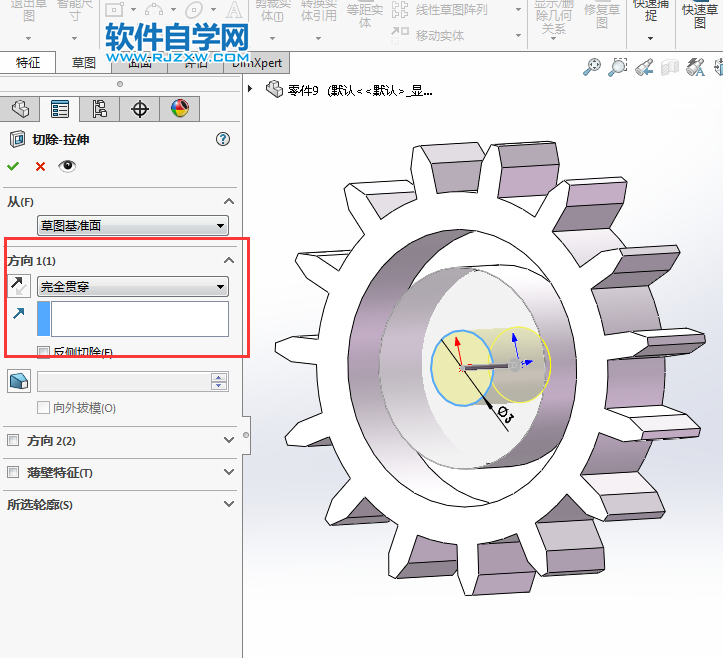Switch to the PropertyManager tab icon
This screenshot has width=723, height=658.
(60, 109)
